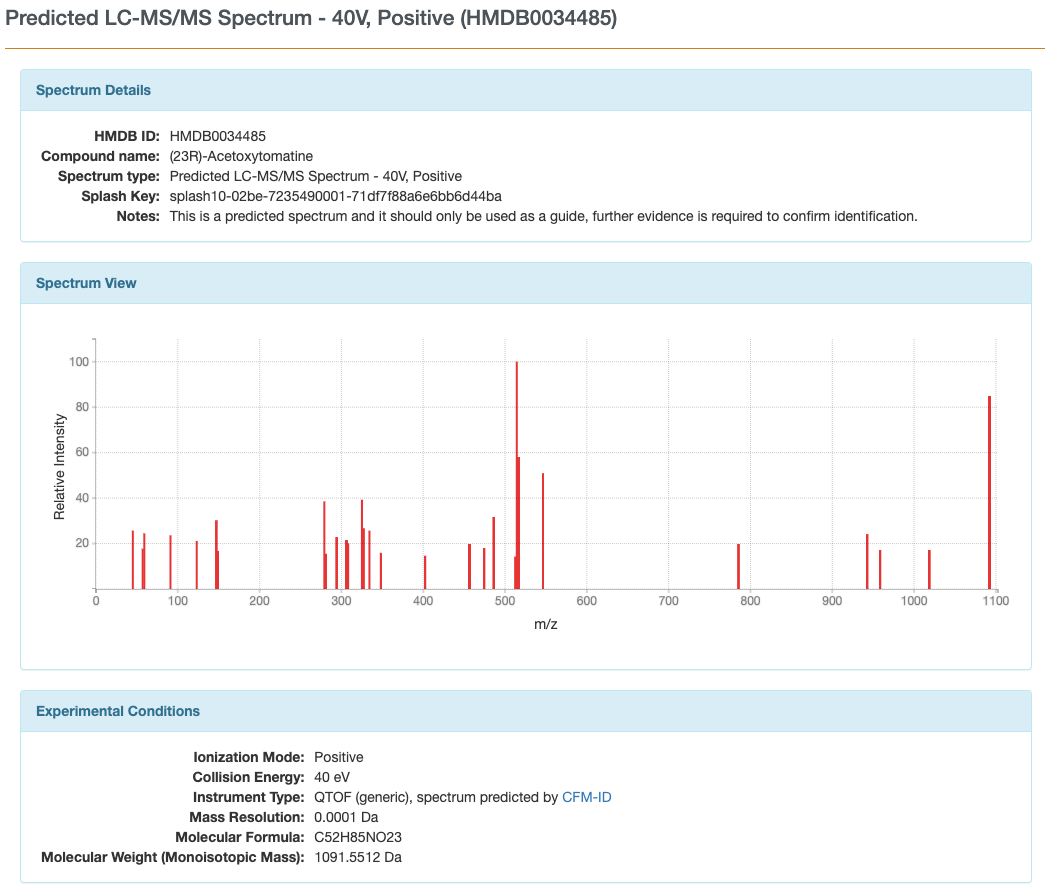Open the CFM-ID link
Viewport: 1045px width, 892px height.
(x=587, y=797)
